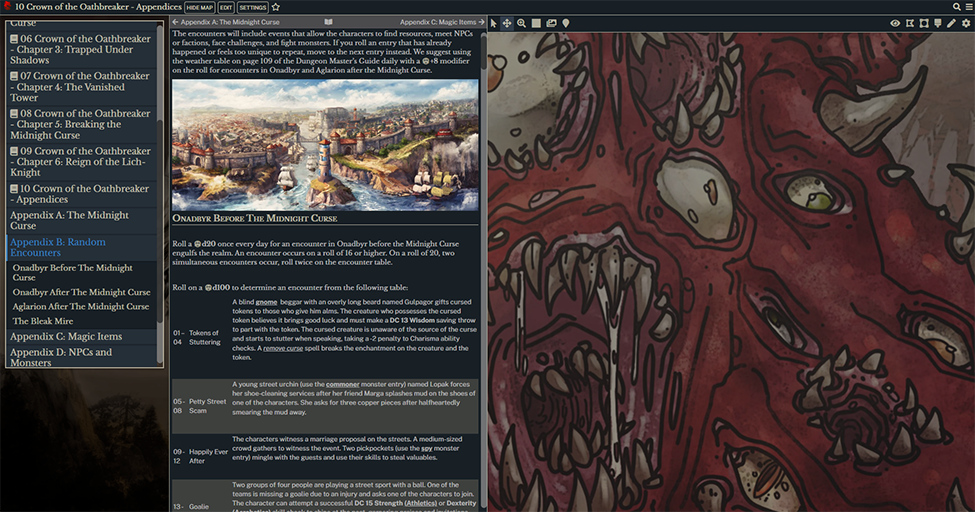Click the zoom magnifier map tool

click(x=521, y=23)
